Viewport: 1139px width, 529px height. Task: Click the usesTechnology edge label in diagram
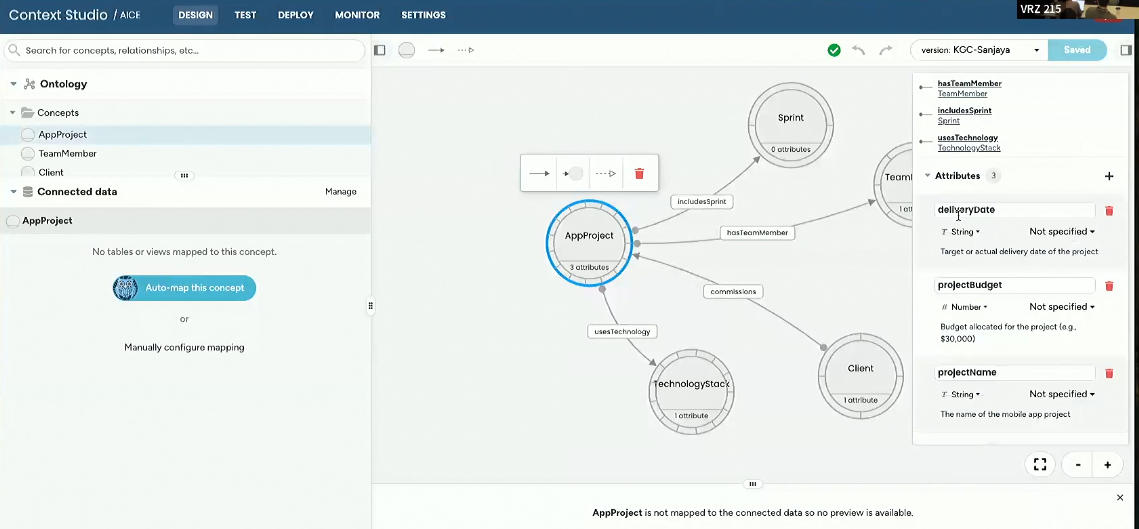click(622, 331)
